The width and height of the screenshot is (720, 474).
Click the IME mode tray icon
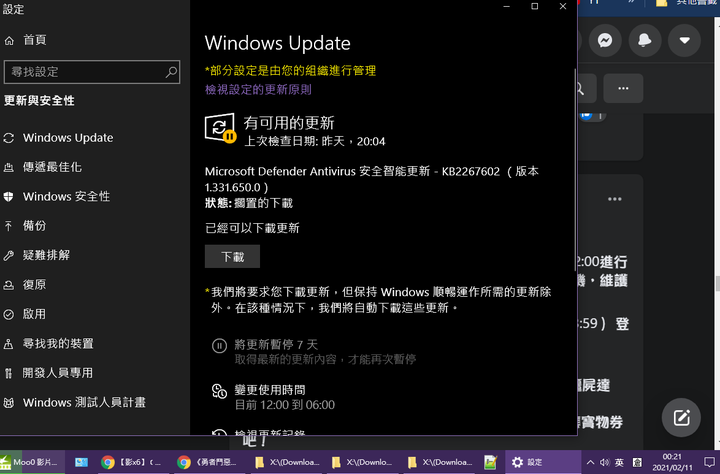[x=637, y=463]
